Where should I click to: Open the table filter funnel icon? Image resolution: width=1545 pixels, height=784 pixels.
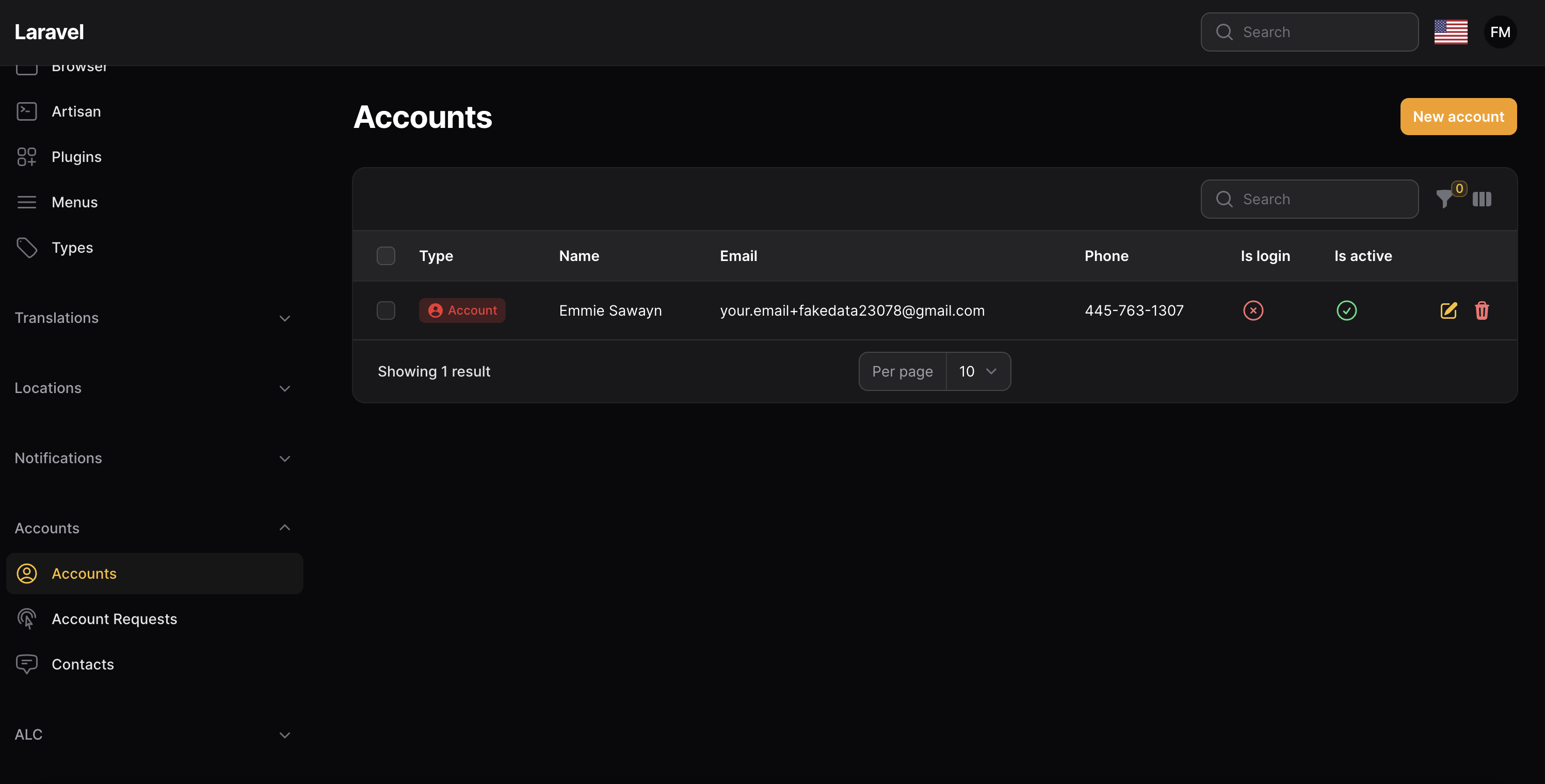1444,199
